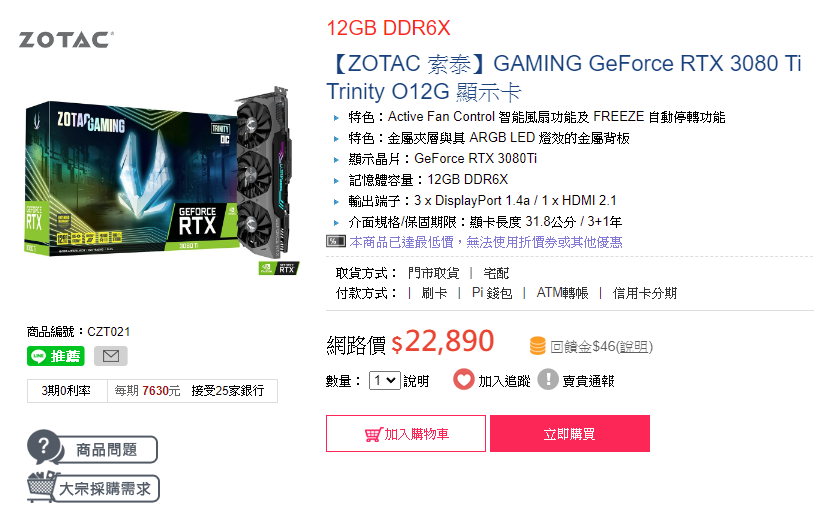
Task: Select 信用卡分期 payment option
Action: pyautogui.click(x=645, y=293)
